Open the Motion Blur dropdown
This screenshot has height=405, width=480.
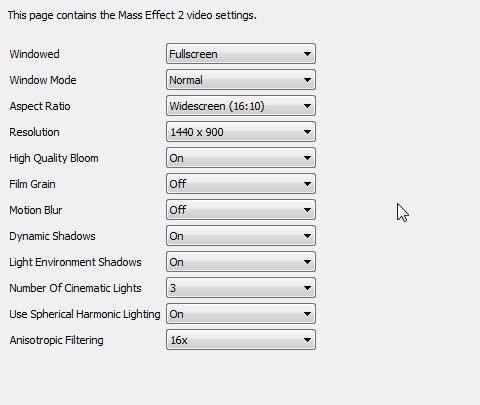coord(241,210)
